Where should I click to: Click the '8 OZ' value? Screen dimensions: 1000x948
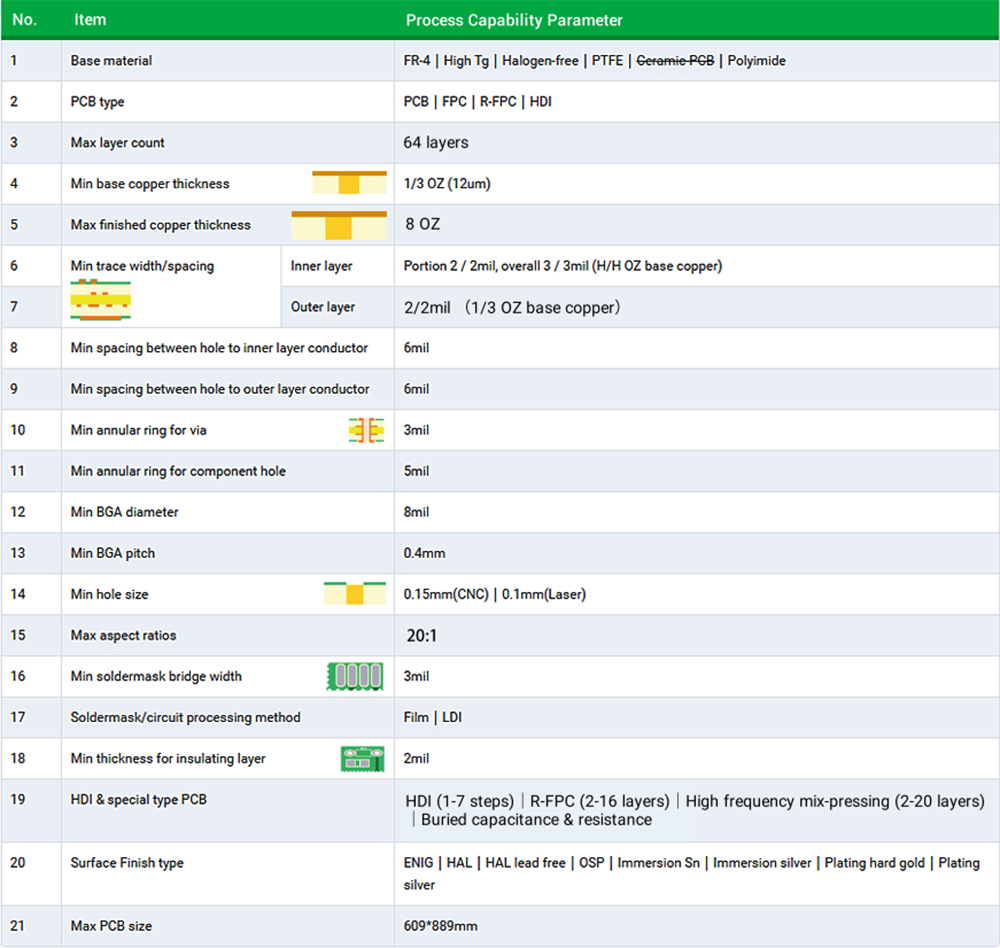pyautogui.click(x=422, y=224)
